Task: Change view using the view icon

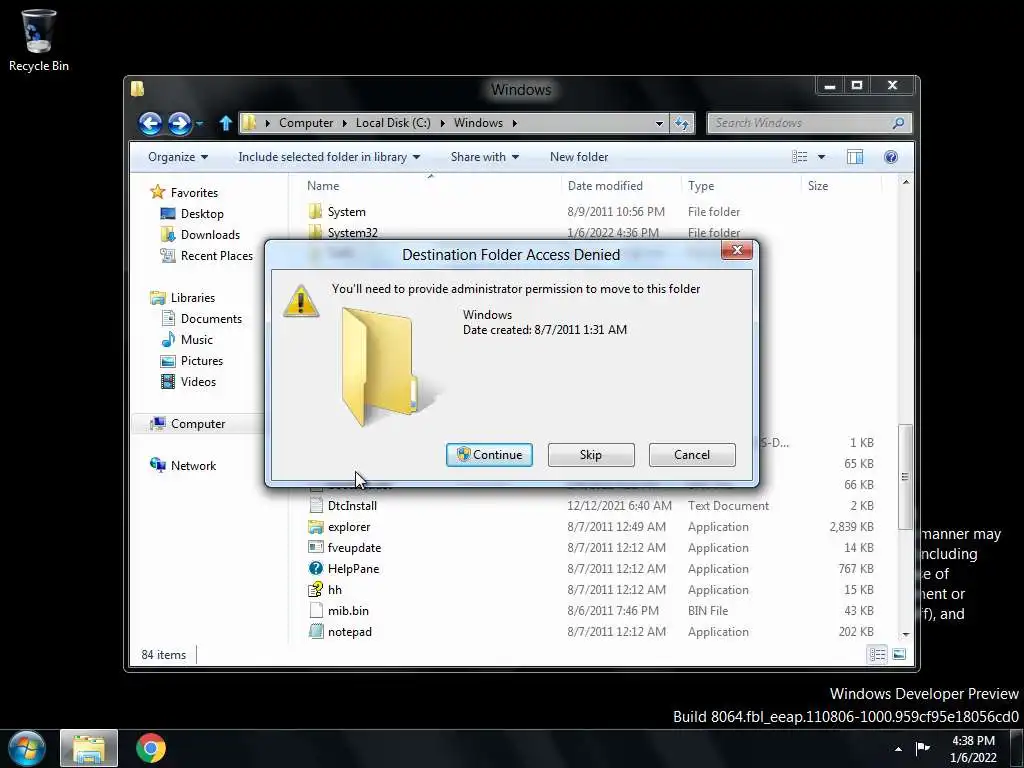Action: pos(799,157)
